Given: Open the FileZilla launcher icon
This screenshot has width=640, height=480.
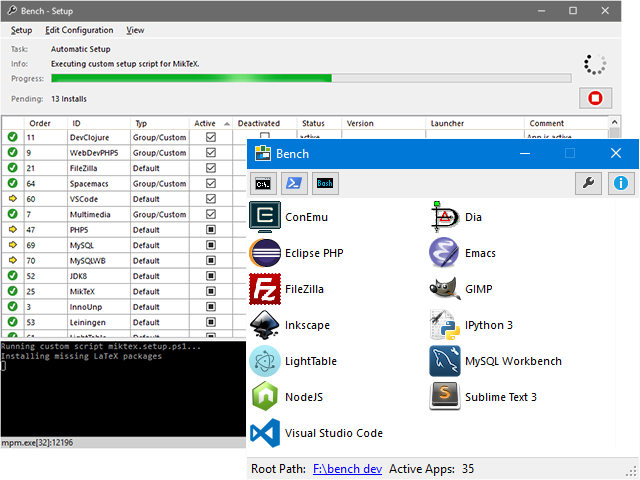Looking at the screenshot, I should pyautogui.click(x=265, y=289).
